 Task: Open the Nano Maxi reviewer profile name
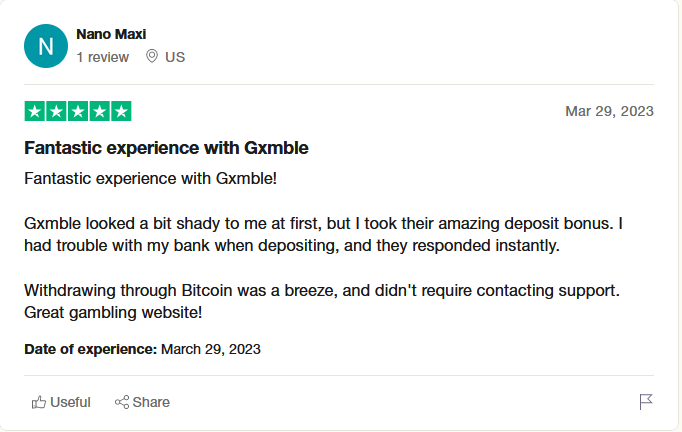coord(111,35)
